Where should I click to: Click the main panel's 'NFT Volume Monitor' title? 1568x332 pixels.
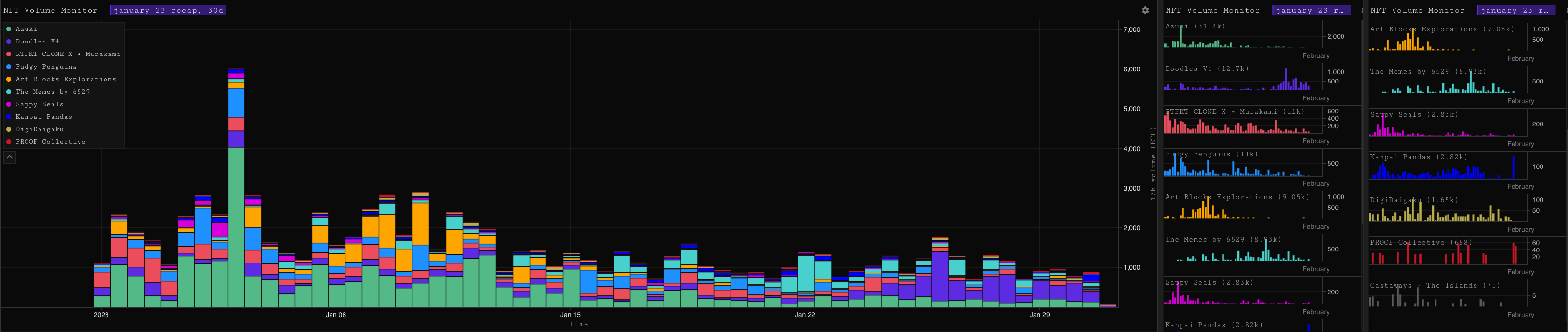[51, 10]
